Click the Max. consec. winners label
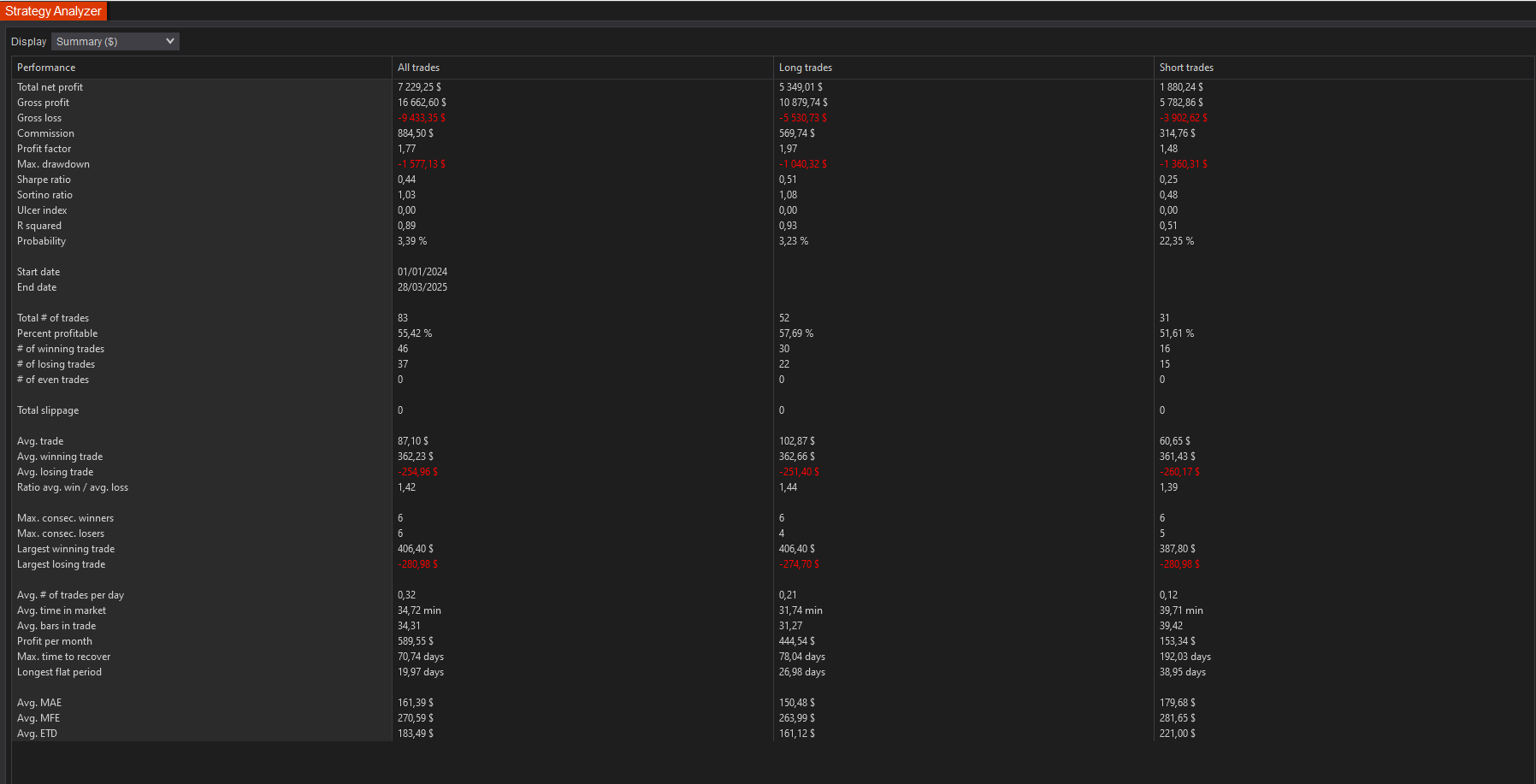Screen dimensions: 1536x784 click(x=65, y=518)
